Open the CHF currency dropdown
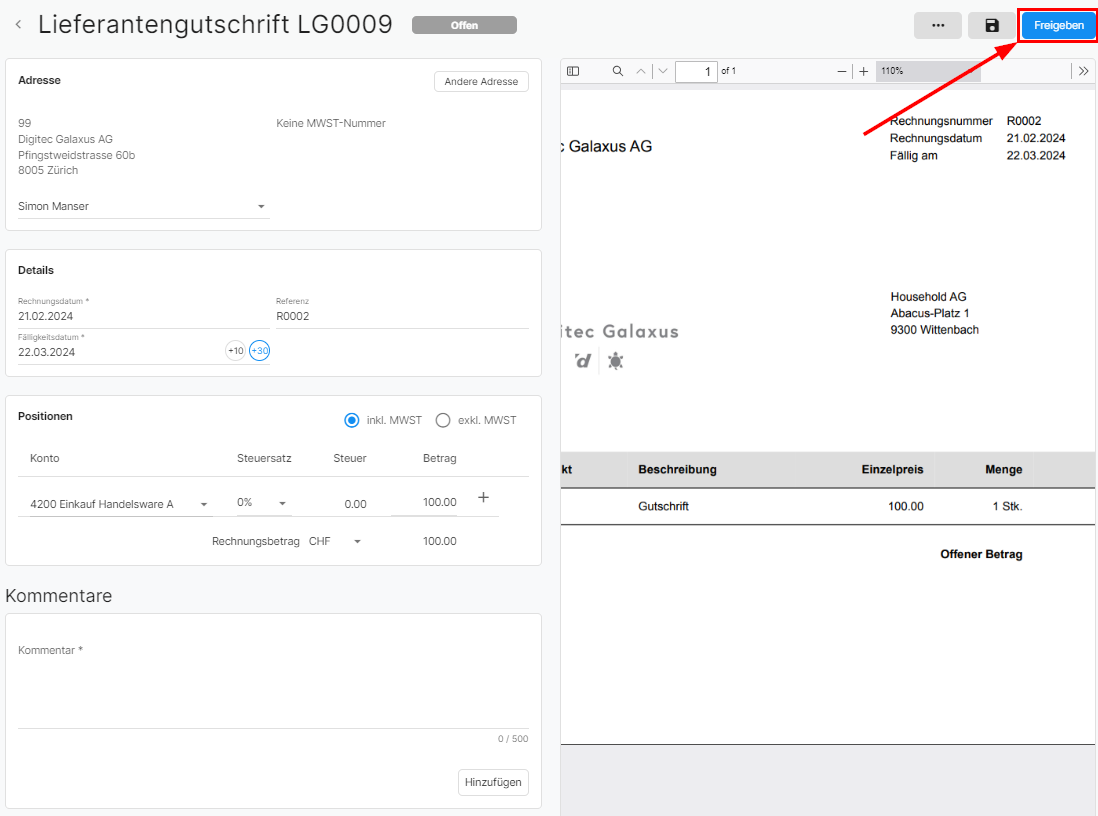The height and width of the screenshot is (816, 1098). tap(357, 541)
